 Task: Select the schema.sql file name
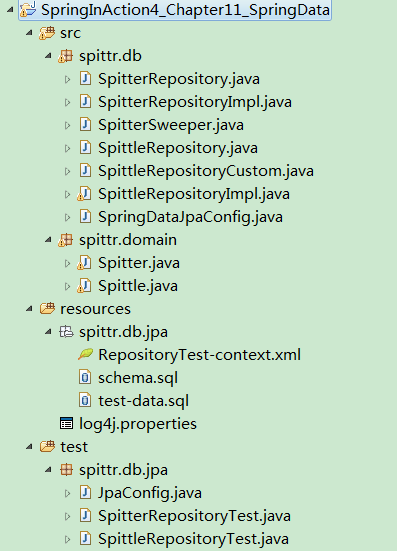point(138,378)
